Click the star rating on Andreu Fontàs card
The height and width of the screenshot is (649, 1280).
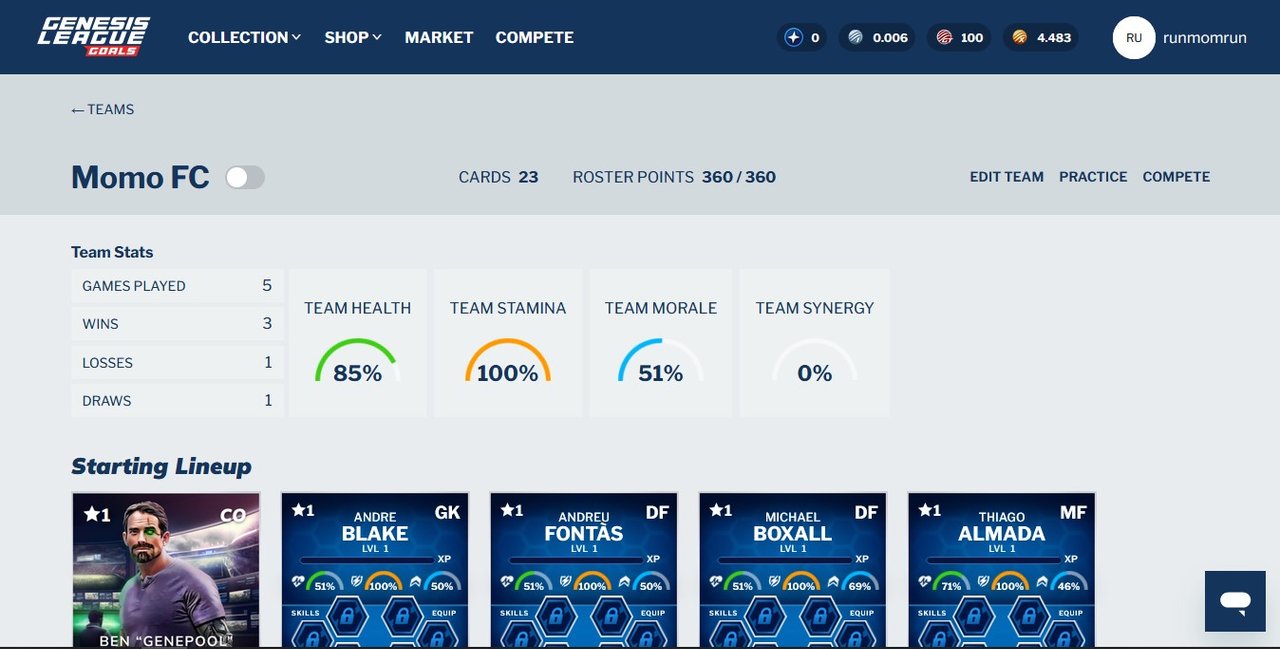(x=512, y=510)
